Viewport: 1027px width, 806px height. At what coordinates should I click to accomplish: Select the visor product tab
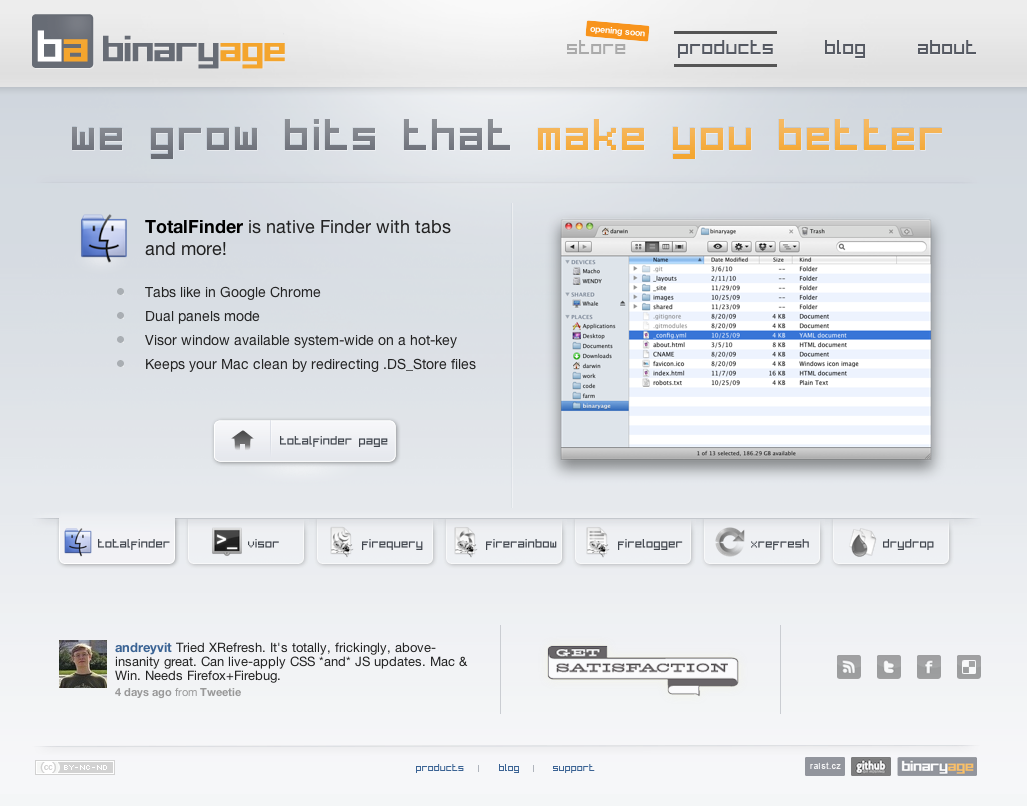pos(246,543)
